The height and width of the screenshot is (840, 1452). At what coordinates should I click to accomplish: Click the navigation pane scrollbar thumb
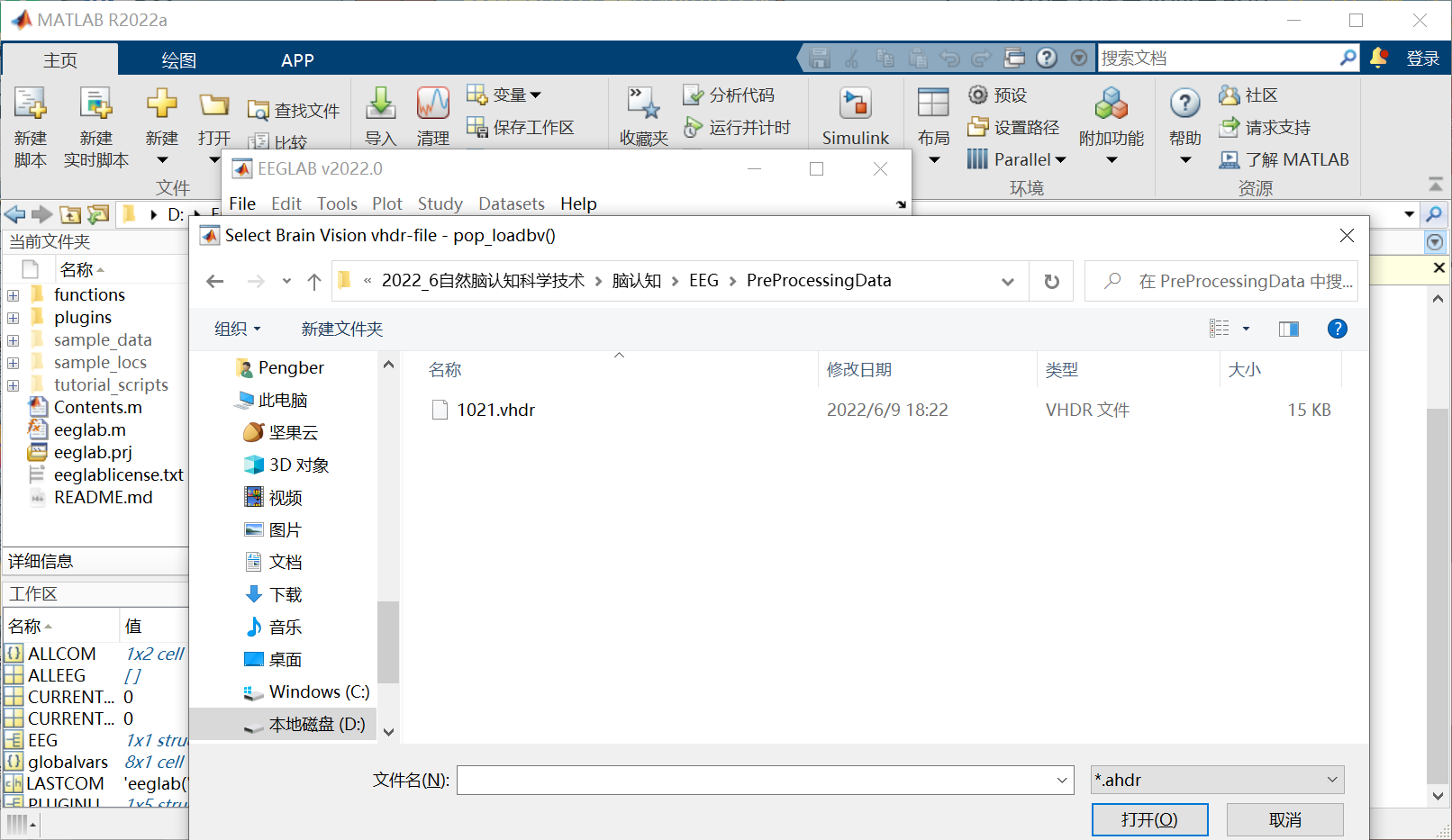coord(388,642)
